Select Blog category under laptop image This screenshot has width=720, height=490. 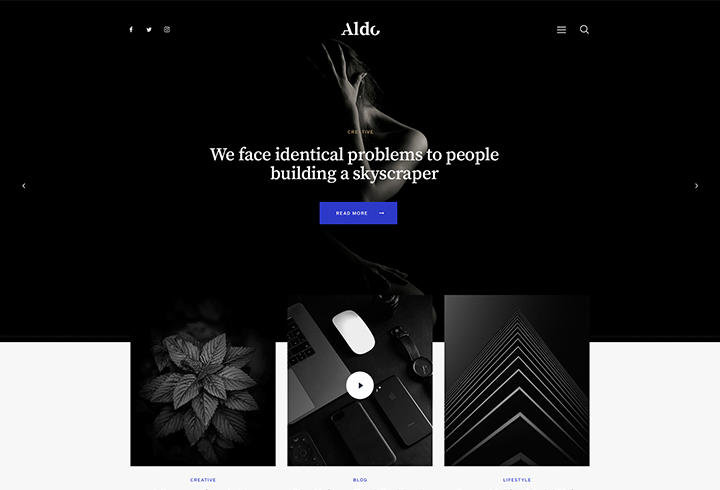[x=360, y=480]
